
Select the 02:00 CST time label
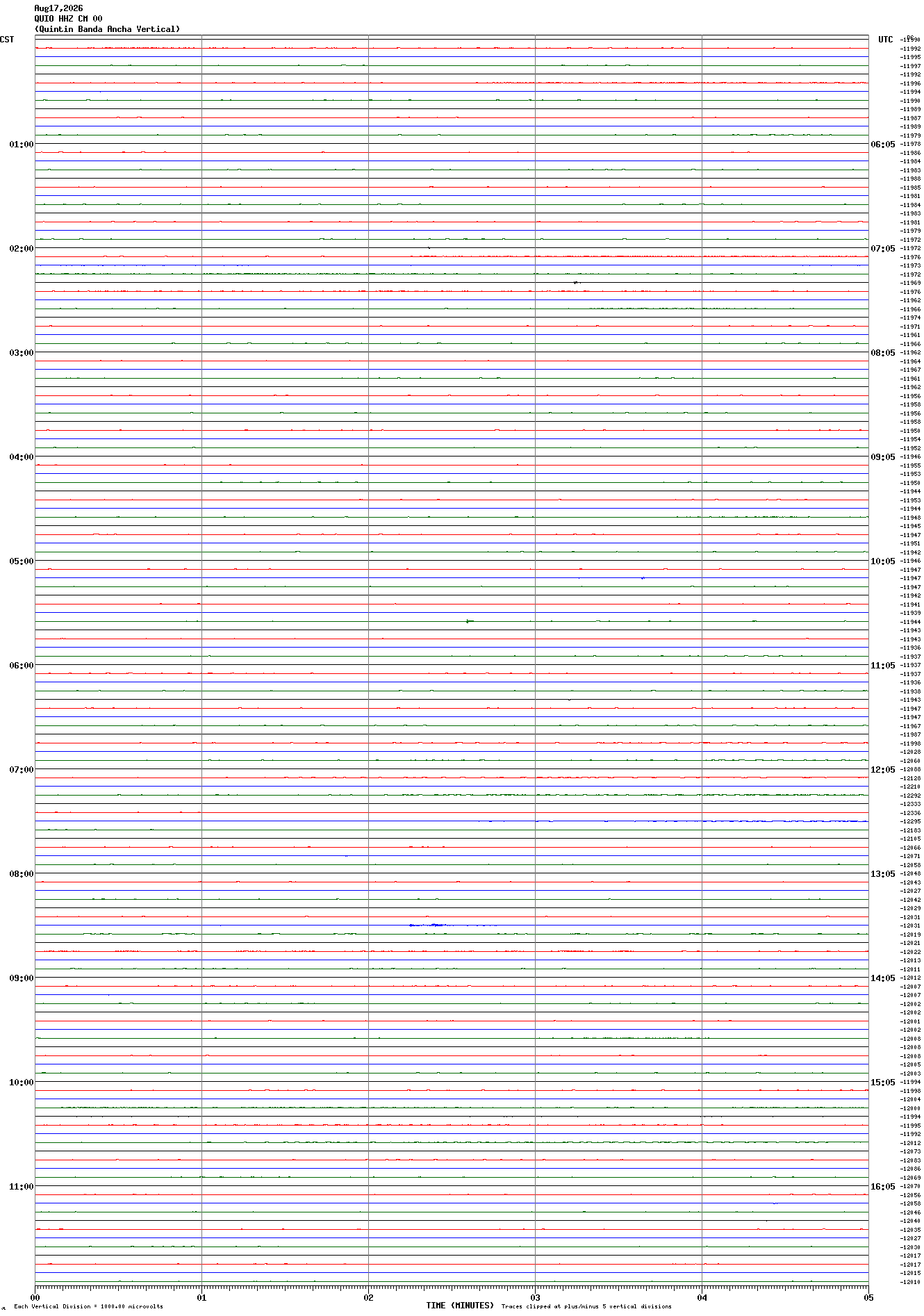(22, 249)
